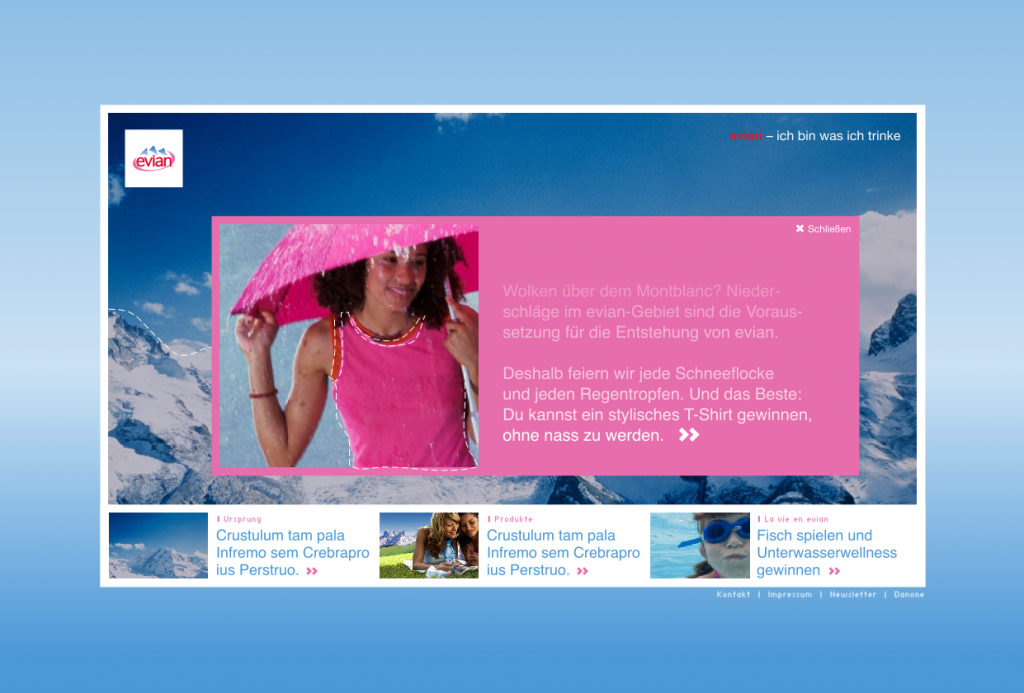Screen dimensions: 1024x693
Task: Click the pink arrows in the Ursprung teaser
Action: pyautogui.click(x=312, y=571)
